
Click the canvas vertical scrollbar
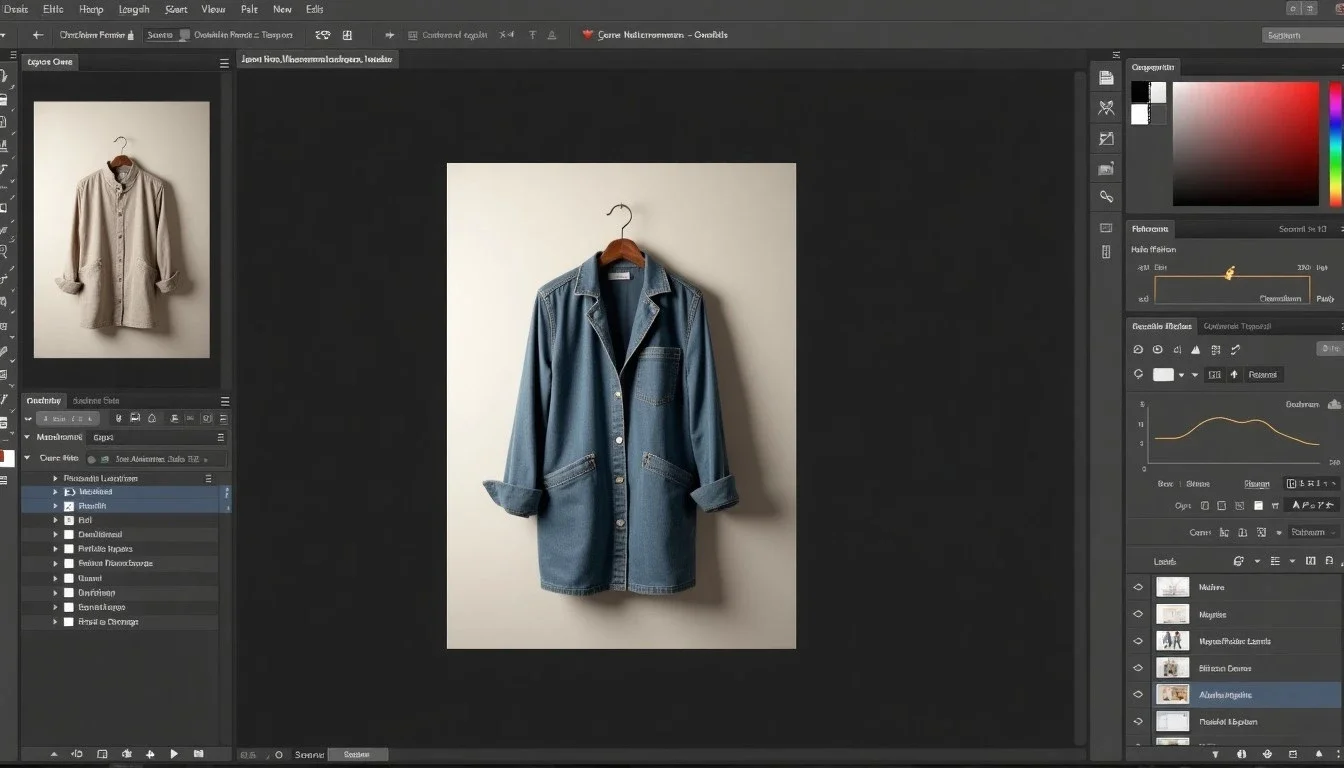click(x=1080, y=408)
